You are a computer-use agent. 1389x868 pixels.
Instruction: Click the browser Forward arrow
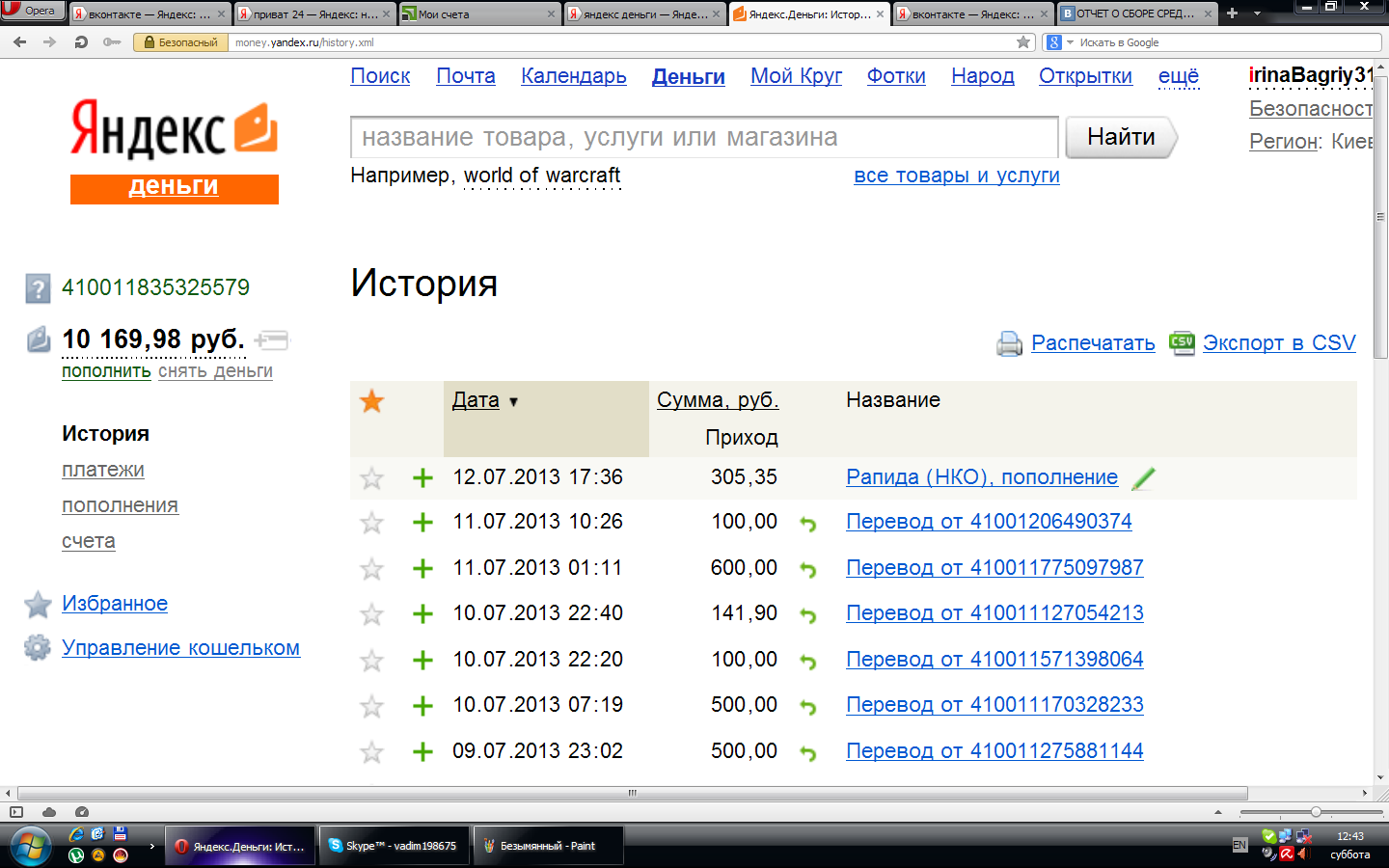50,42
